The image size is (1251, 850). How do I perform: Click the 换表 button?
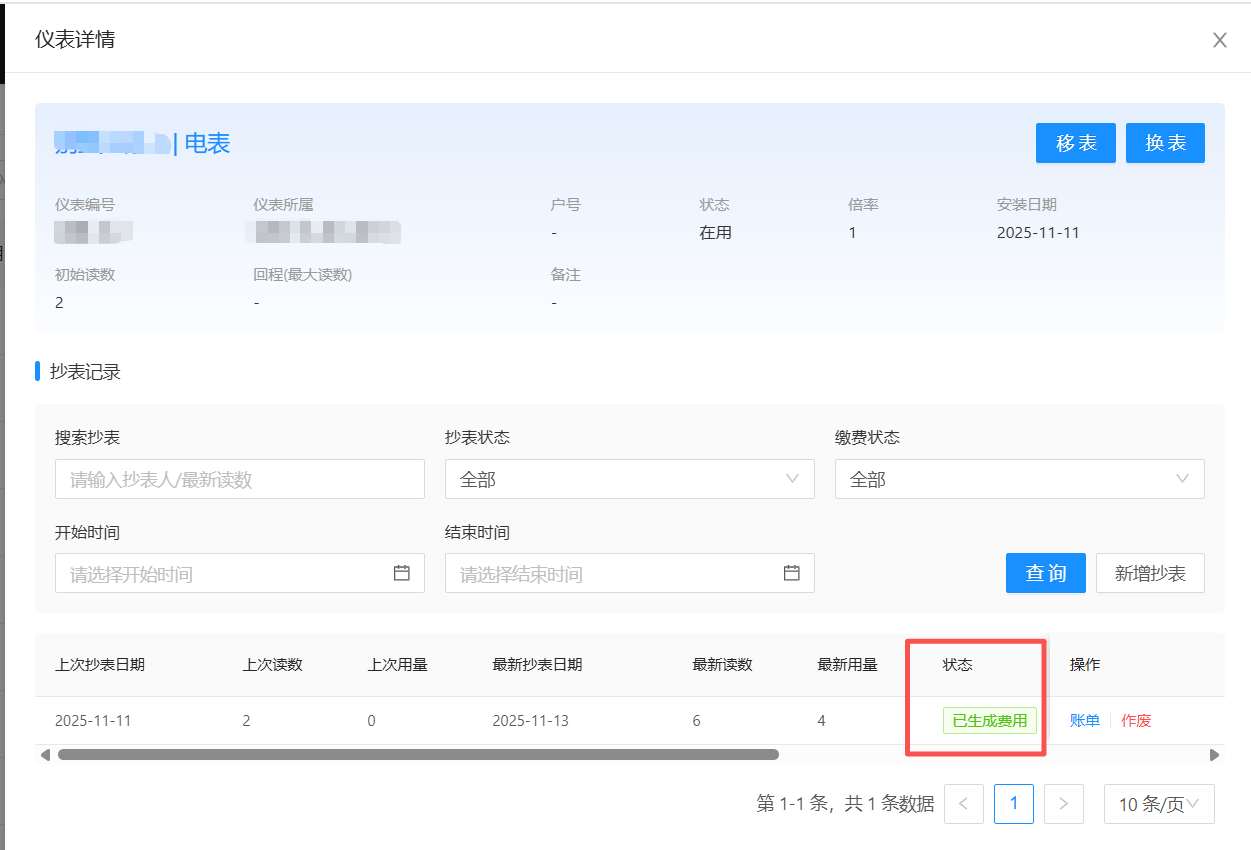1165,143
